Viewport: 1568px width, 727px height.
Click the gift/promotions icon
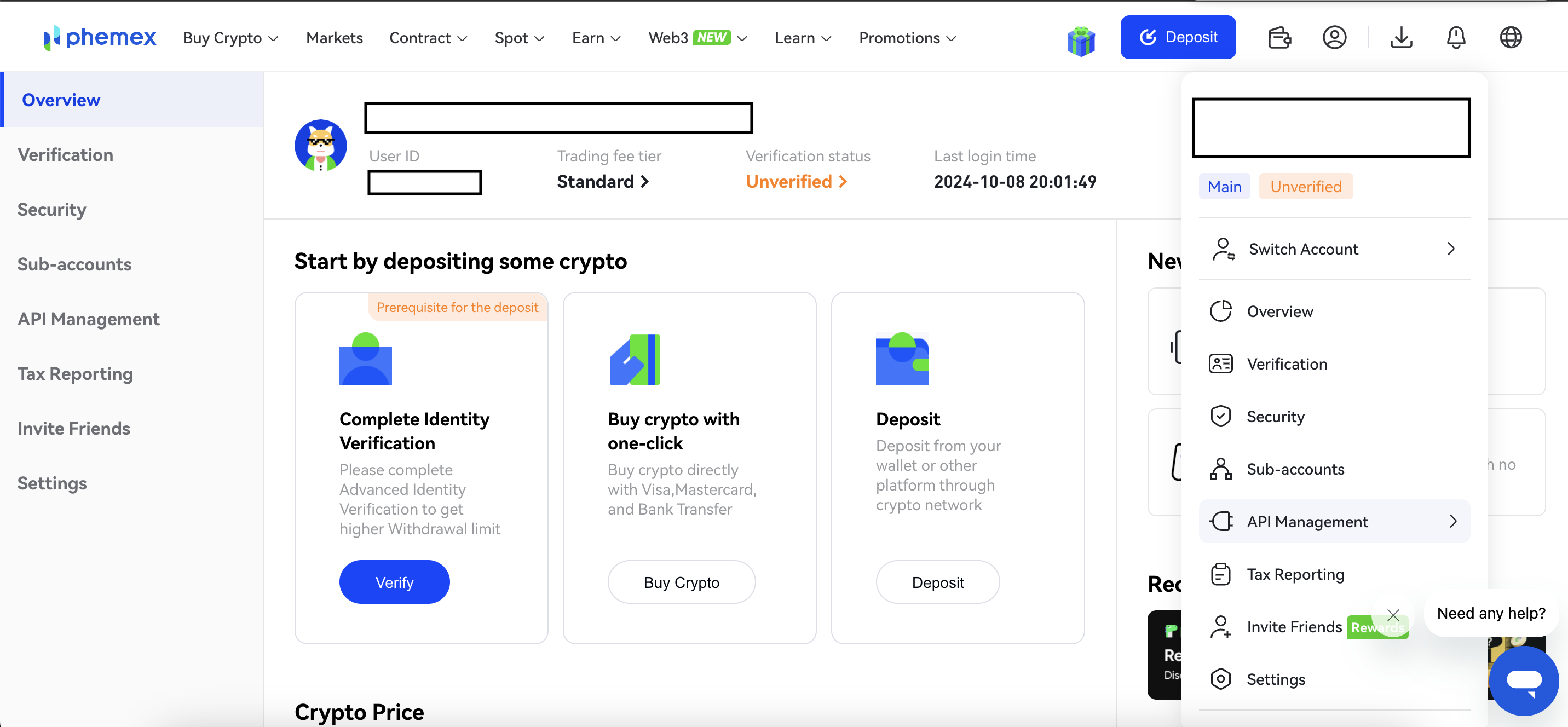click(x=1080, y=38)
